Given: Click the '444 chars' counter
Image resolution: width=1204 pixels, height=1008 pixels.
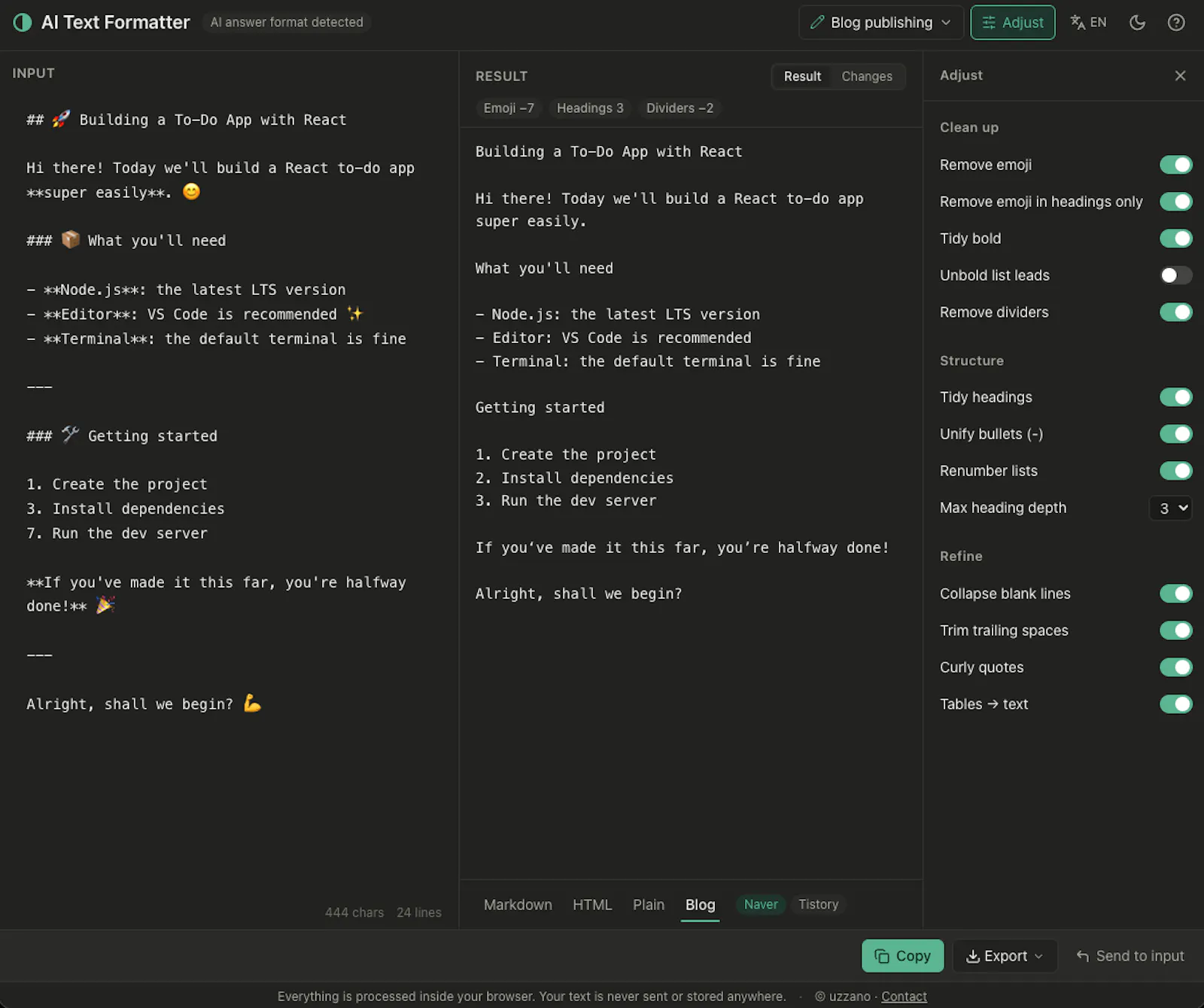Looking at the screenshot, I should coord(354,912).
